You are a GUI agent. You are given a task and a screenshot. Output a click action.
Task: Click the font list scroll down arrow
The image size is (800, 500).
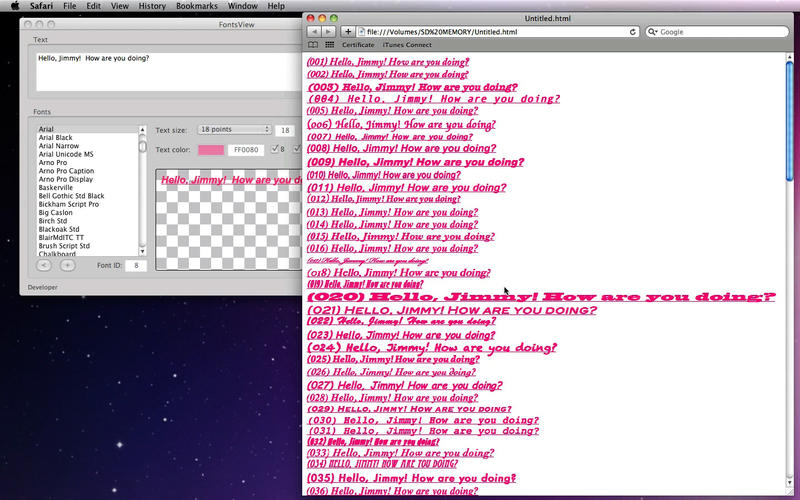(142, 253)
